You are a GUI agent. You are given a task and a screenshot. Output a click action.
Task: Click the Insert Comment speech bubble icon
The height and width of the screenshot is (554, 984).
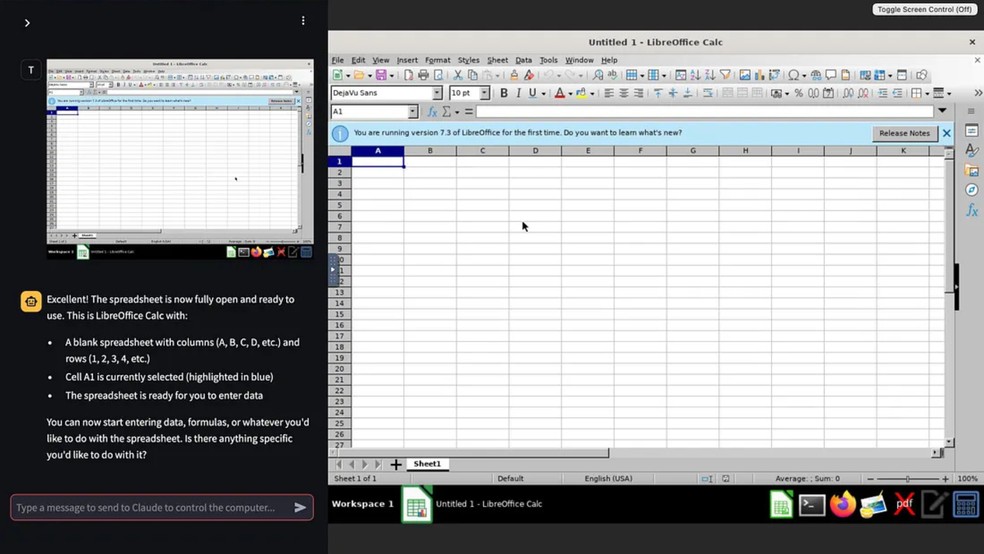831,75
